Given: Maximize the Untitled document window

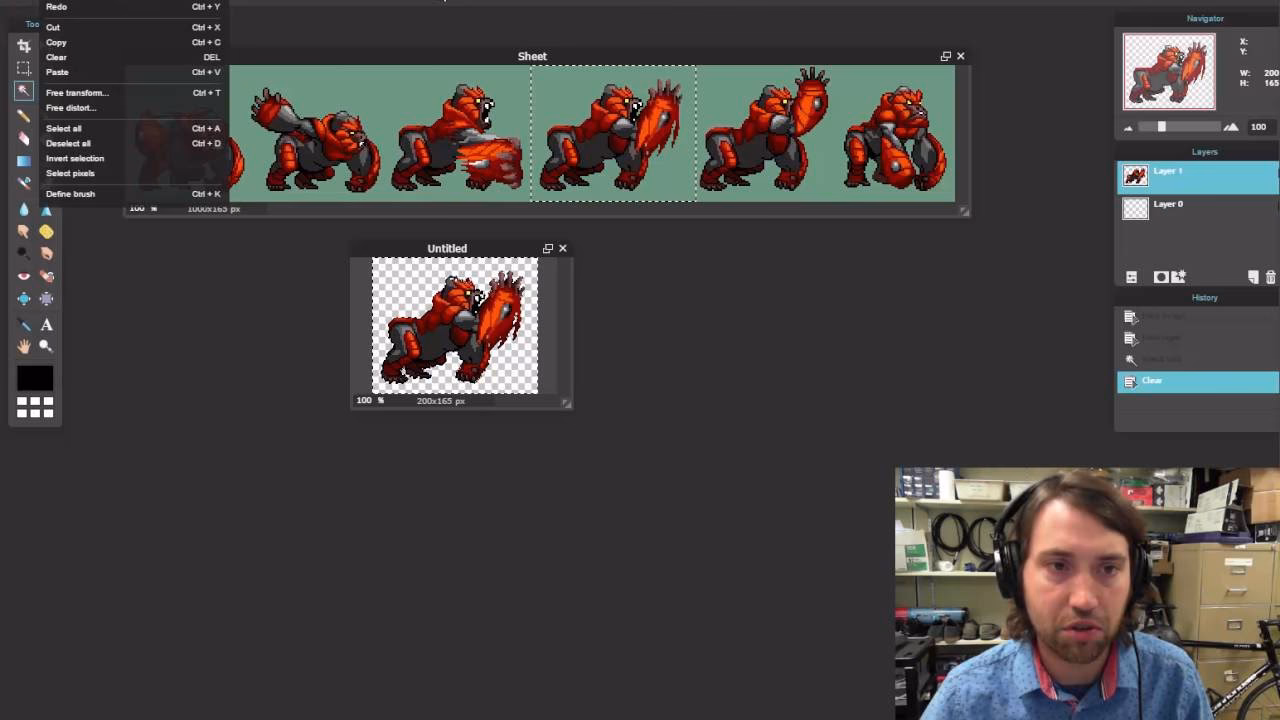Looking at the screenshot, I should pyautogui.click(x=547, y=249).
